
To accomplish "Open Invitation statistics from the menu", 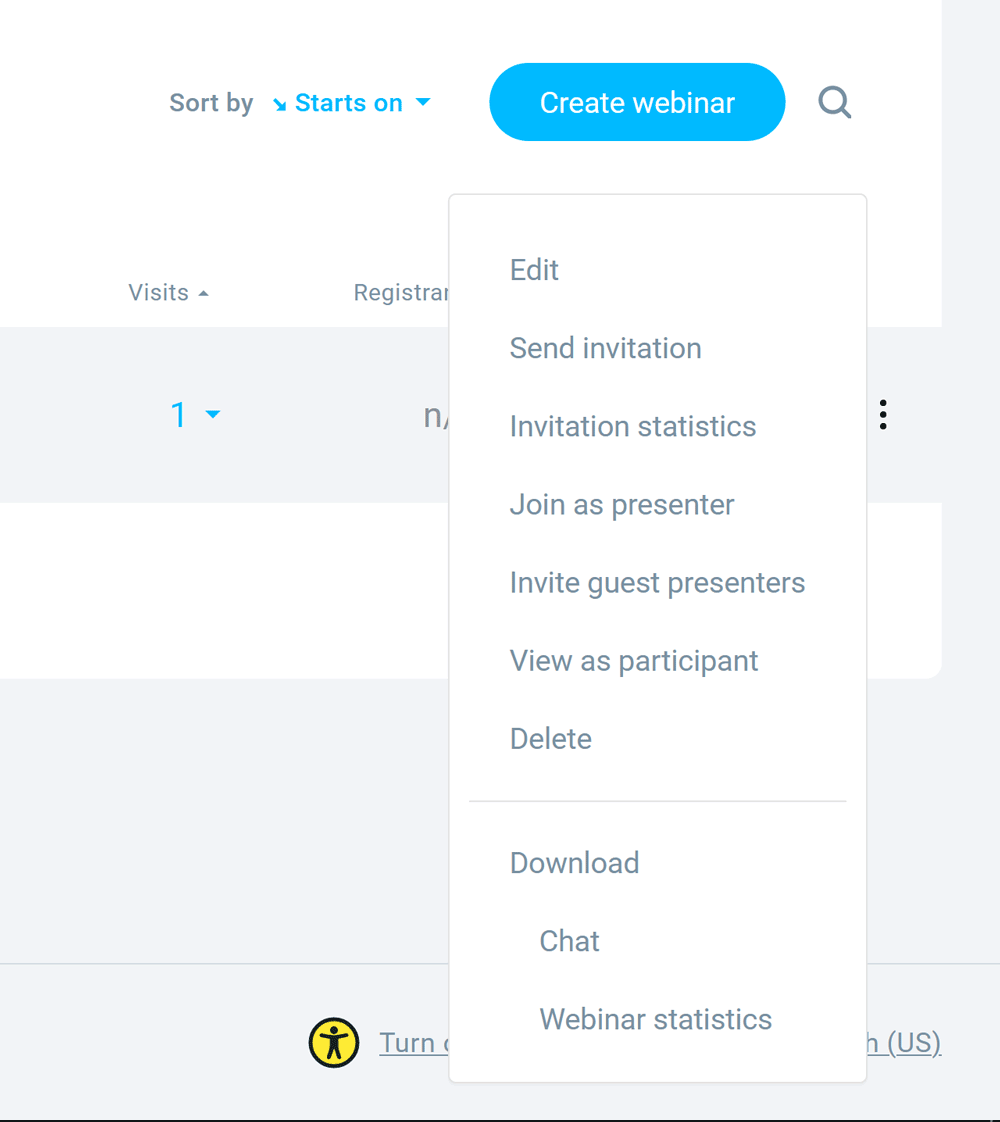I will pos(632,426).
